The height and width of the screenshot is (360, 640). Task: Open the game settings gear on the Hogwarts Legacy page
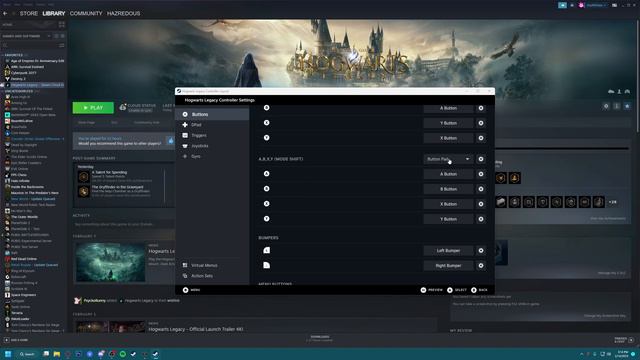tap(606, 106)
